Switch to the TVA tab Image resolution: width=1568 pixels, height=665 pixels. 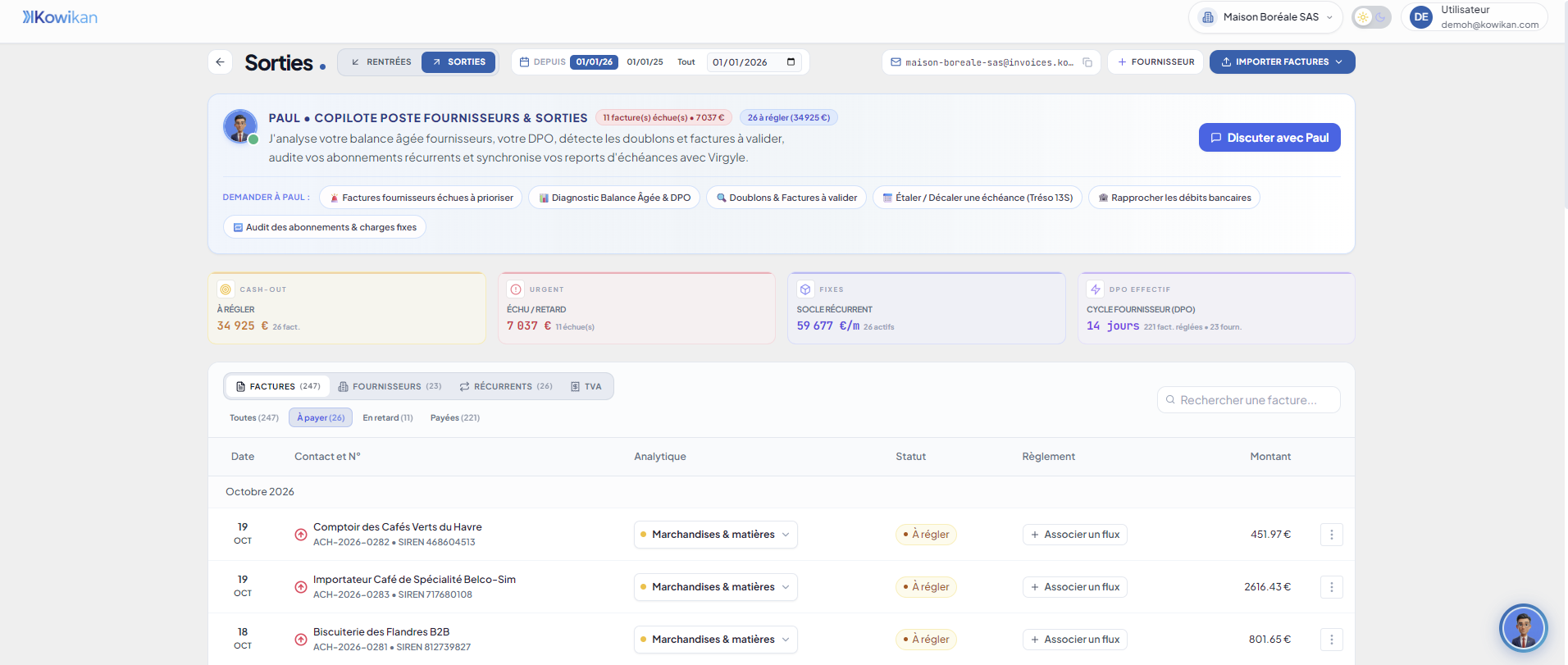[x=586, y=386]
